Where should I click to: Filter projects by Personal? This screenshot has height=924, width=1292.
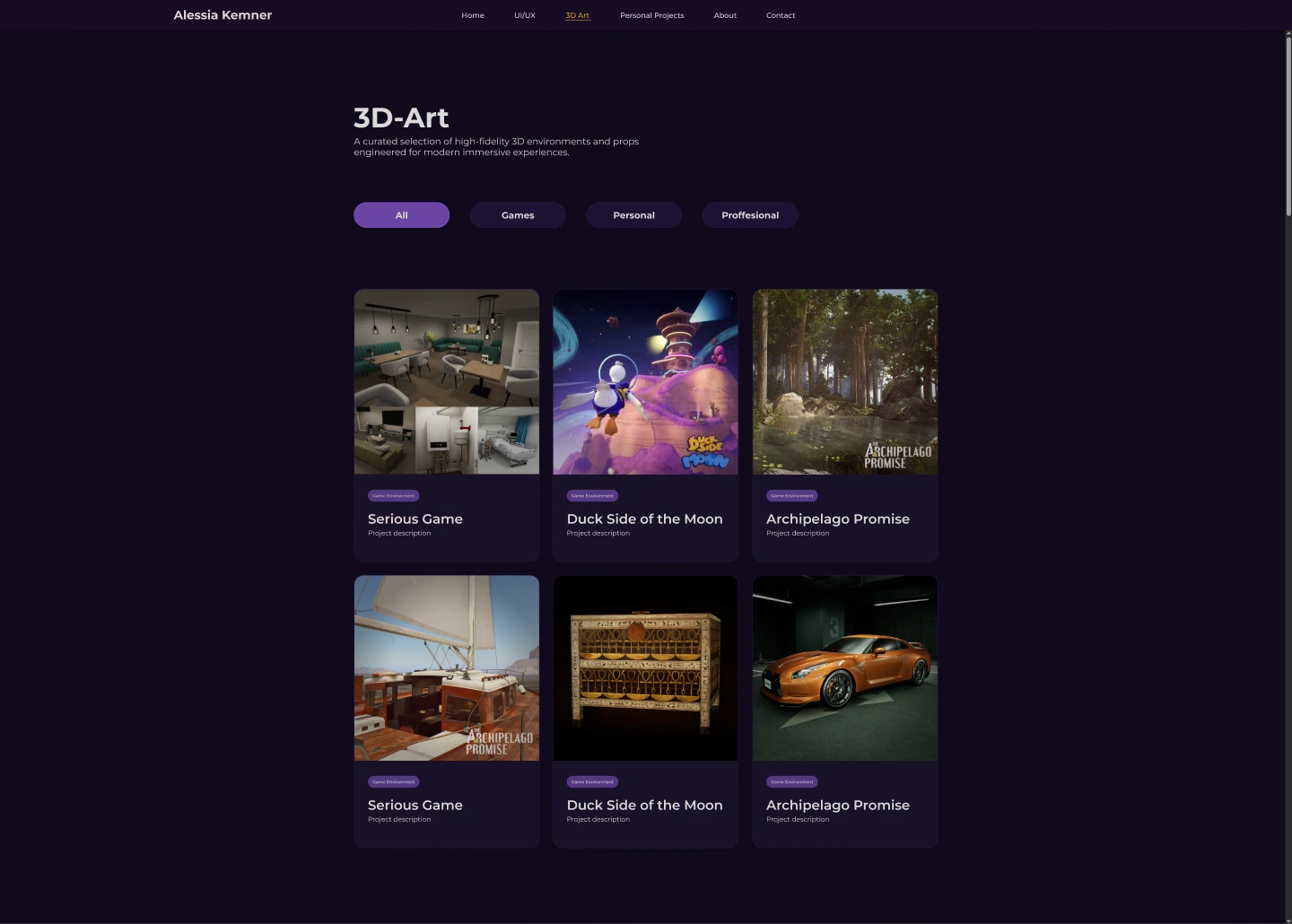pos(634,215)
